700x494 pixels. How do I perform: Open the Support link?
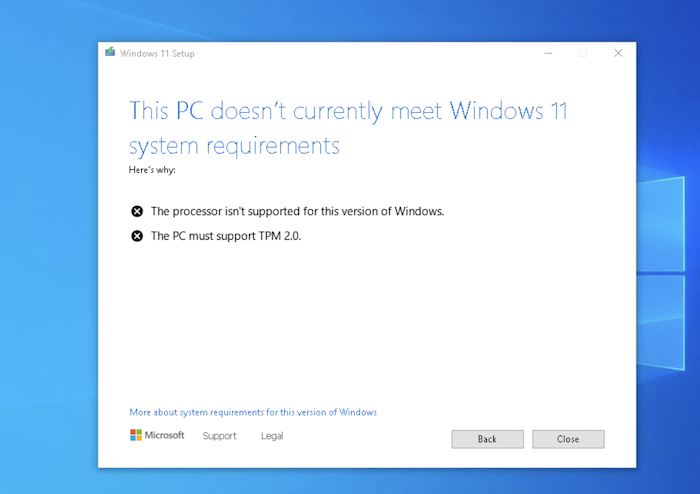(219, 436)
